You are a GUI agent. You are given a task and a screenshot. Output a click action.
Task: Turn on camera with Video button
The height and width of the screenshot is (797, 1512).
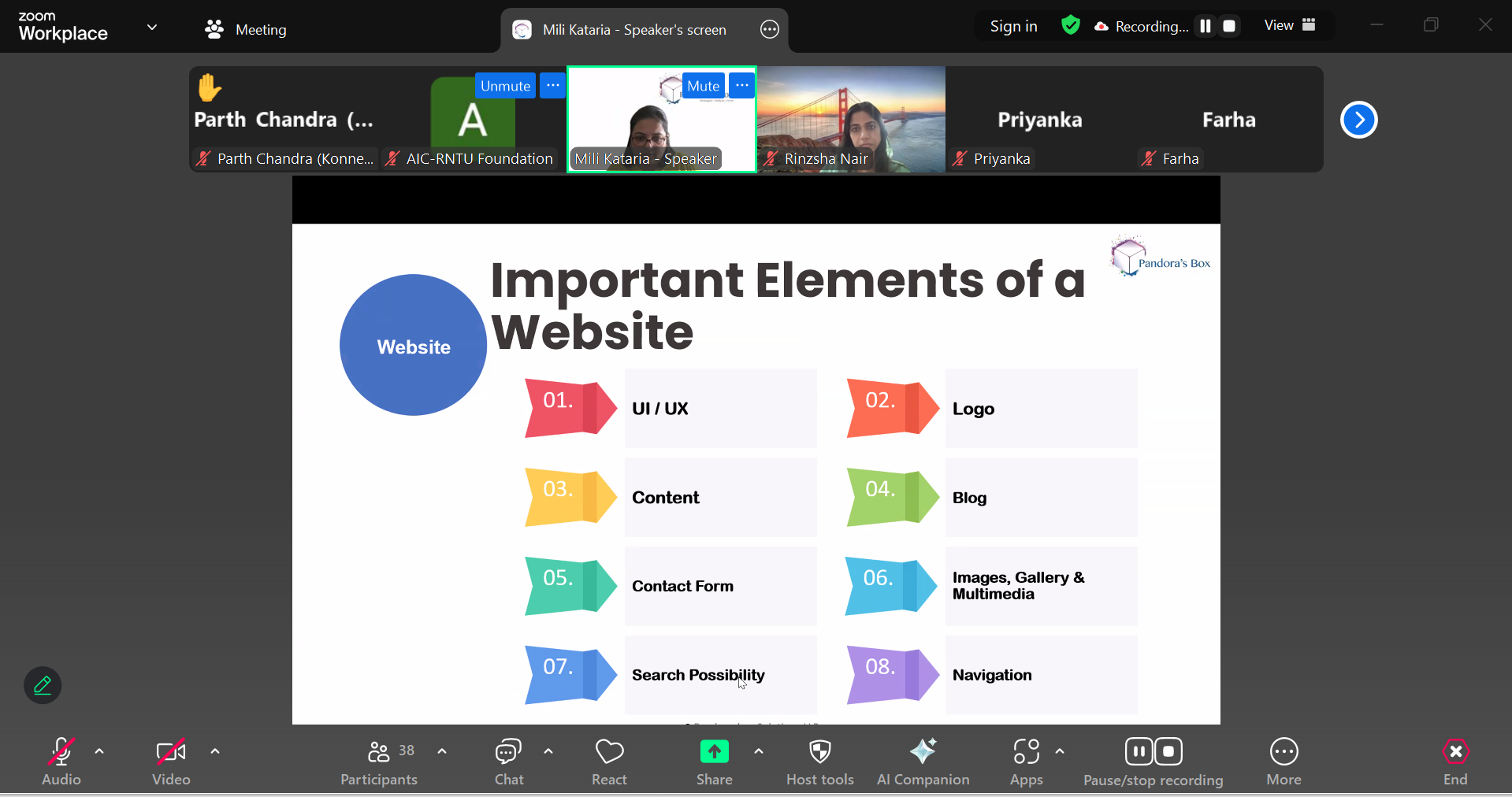click(171, 753)
